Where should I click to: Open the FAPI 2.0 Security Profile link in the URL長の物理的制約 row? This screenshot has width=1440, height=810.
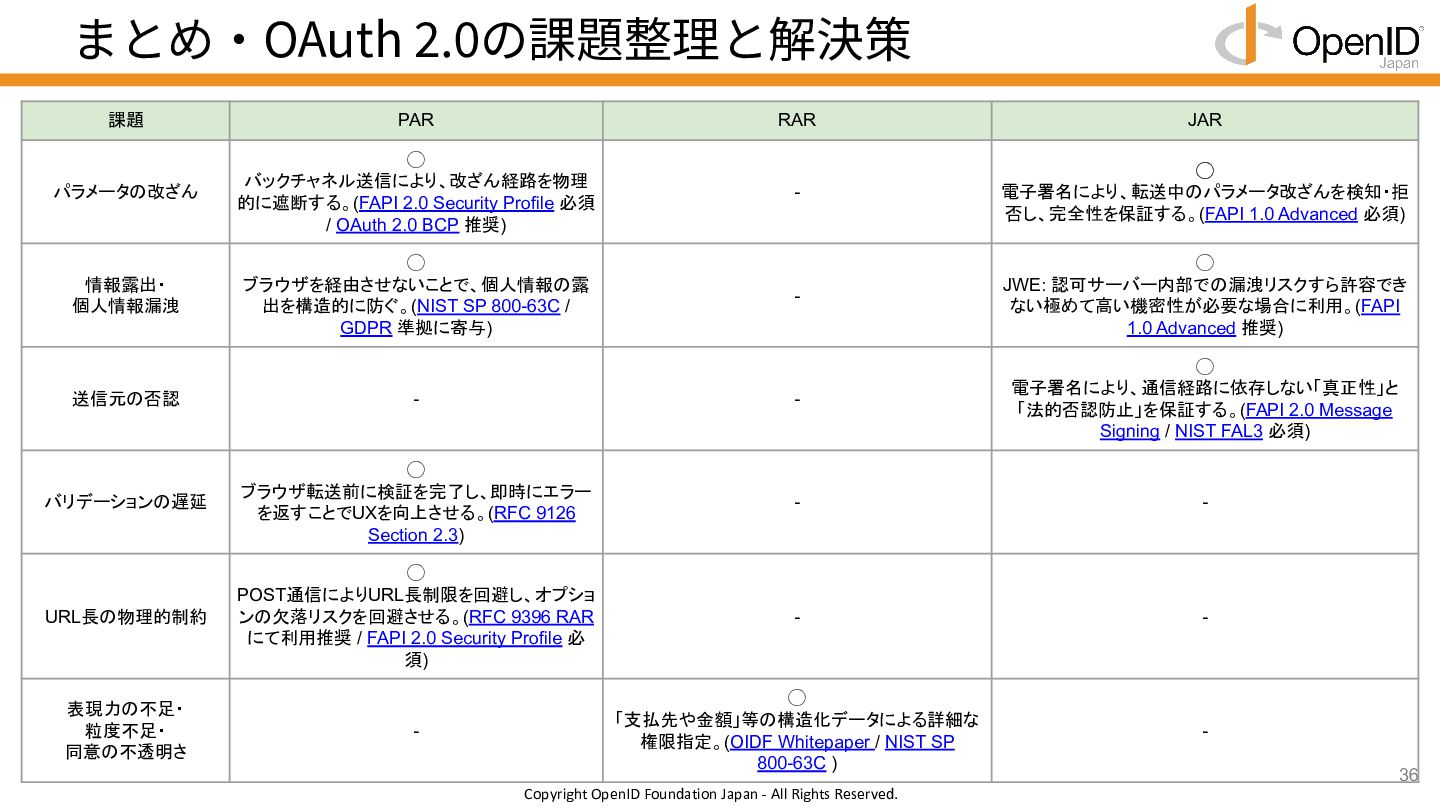click(x=464, y=638)
